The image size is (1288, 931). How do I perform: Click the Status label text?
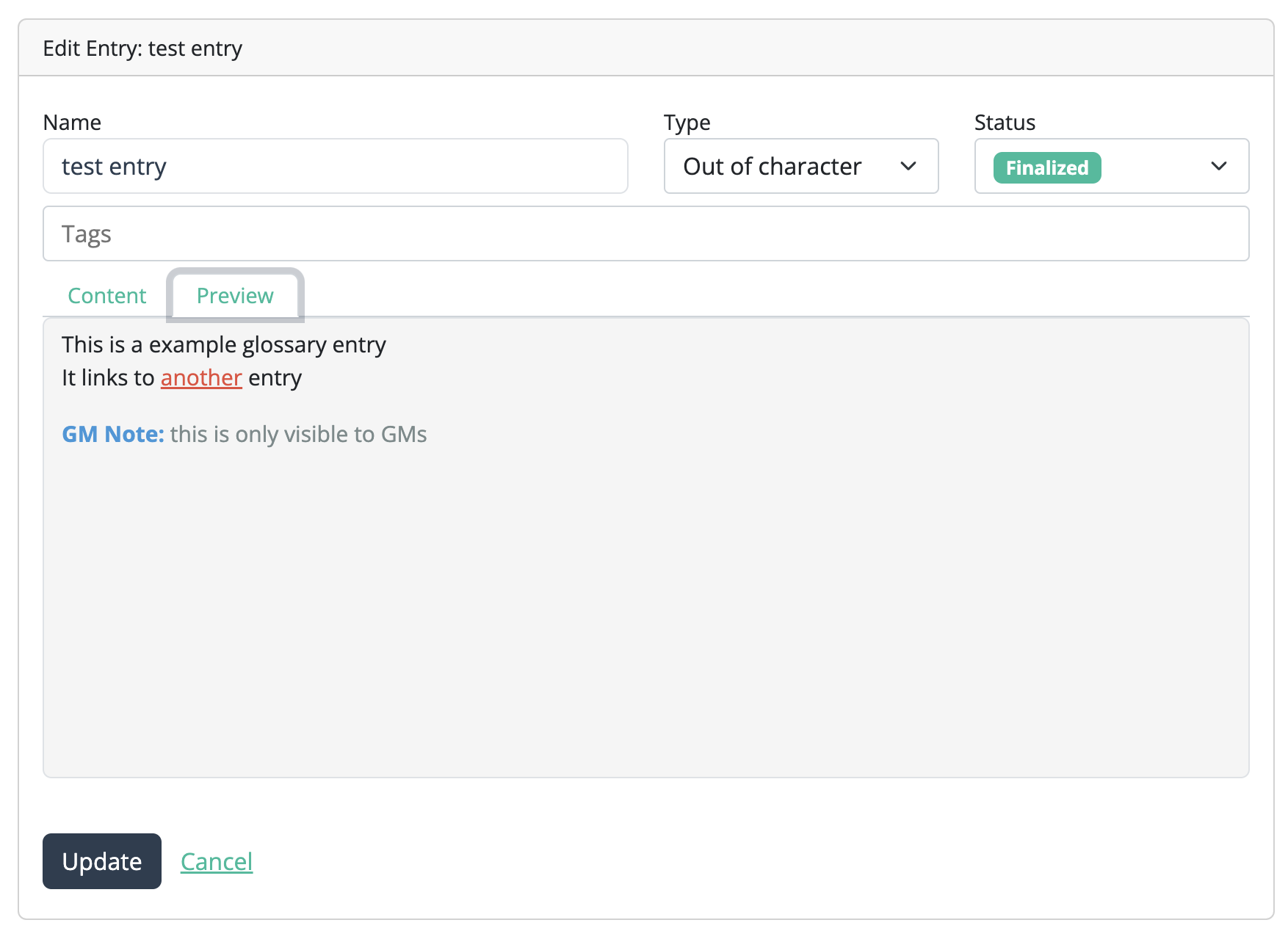[1005, 123]
